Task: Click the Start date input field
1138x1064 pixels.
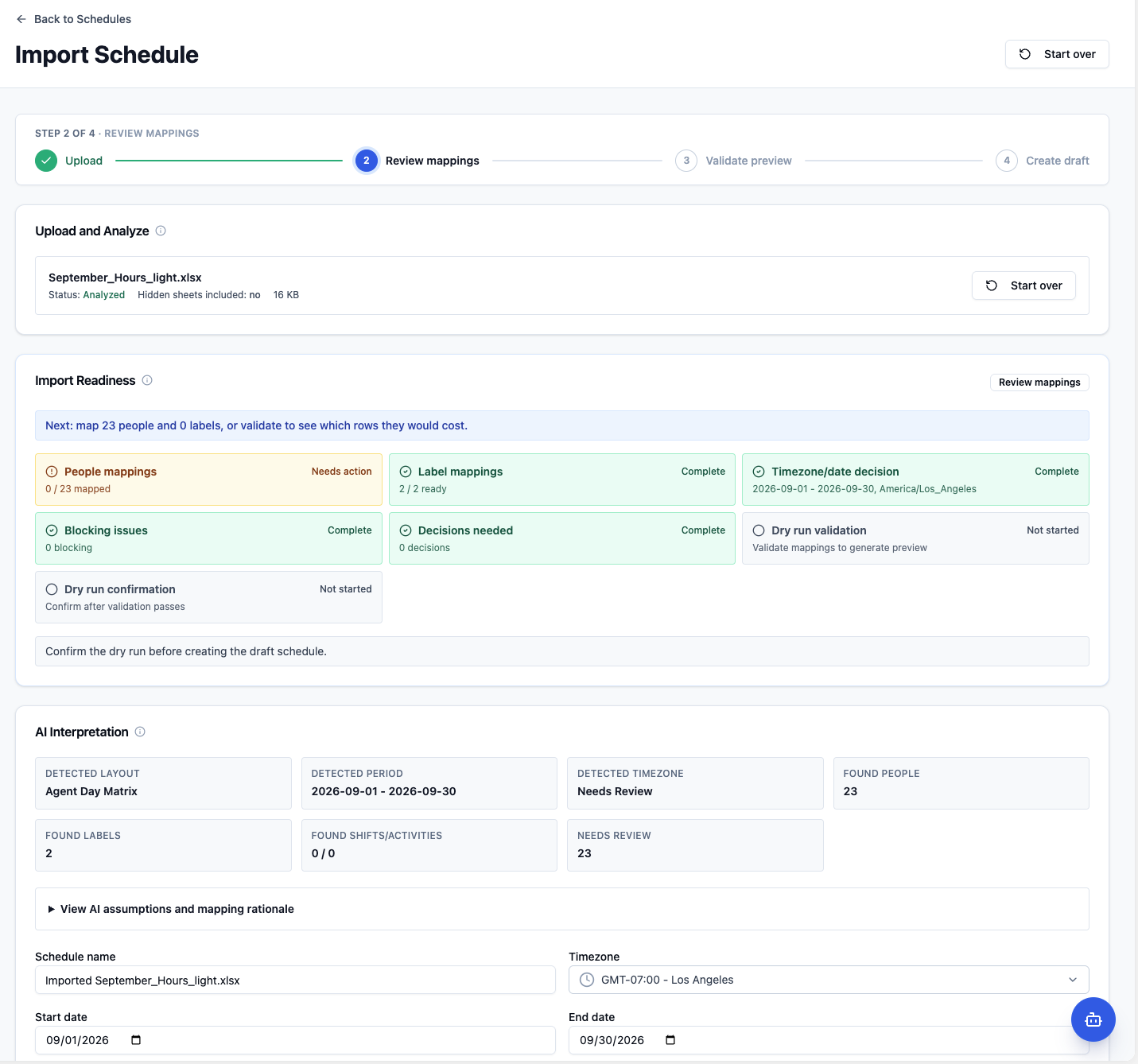Action: click(295, 1040)
